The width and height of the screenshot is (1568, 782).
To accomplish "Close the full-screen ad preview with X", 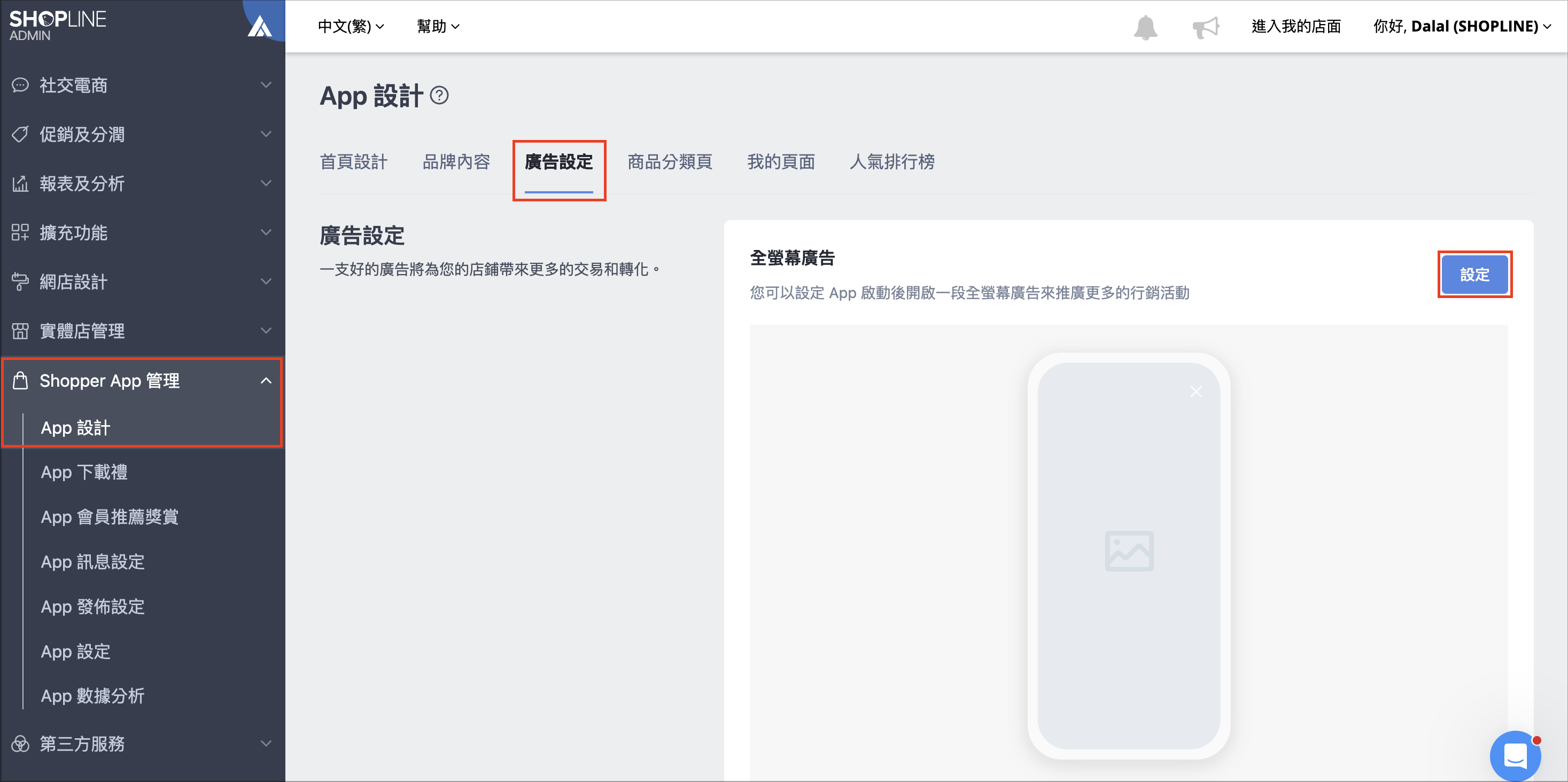I will (x=1196, y=392).
